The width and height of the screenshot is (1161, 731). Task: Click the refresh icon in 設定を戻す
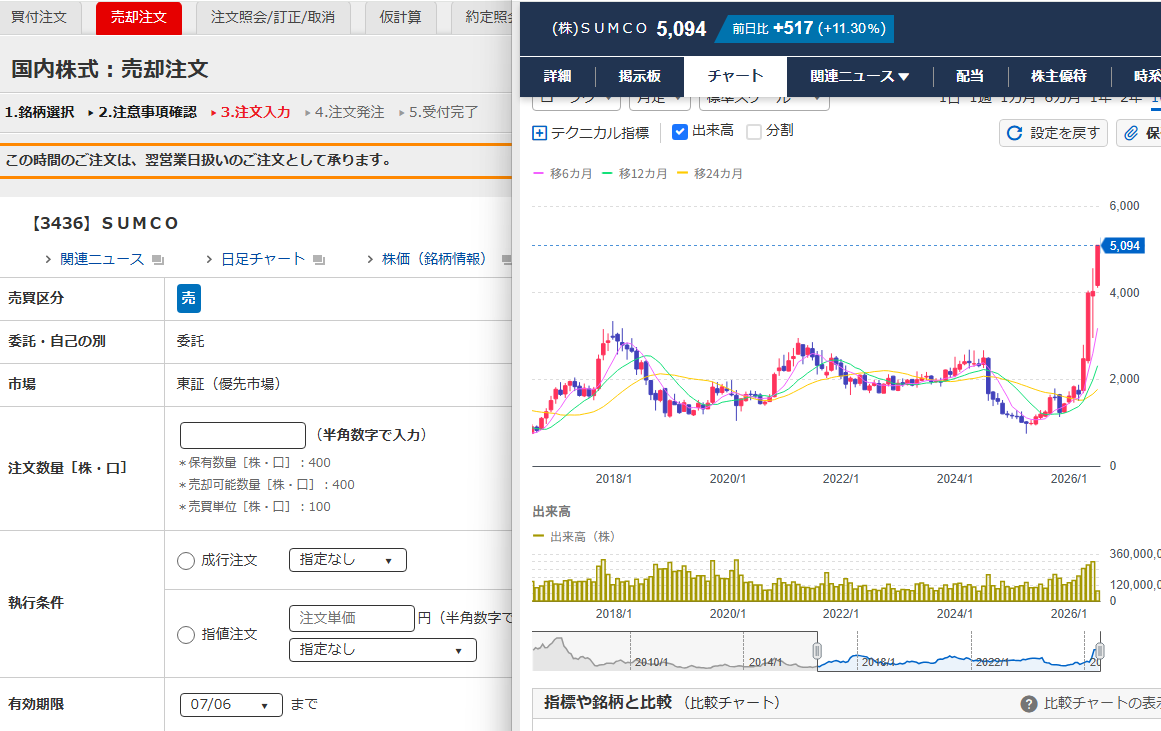point(1014,133)
